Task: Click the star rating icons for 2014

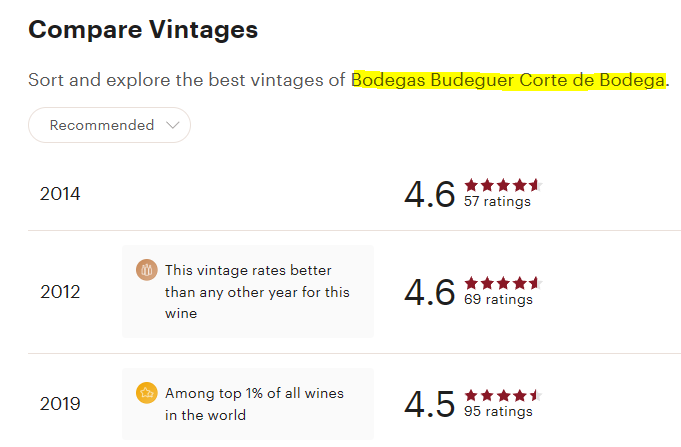Action: pyautogui.click(x=503, y=185)
